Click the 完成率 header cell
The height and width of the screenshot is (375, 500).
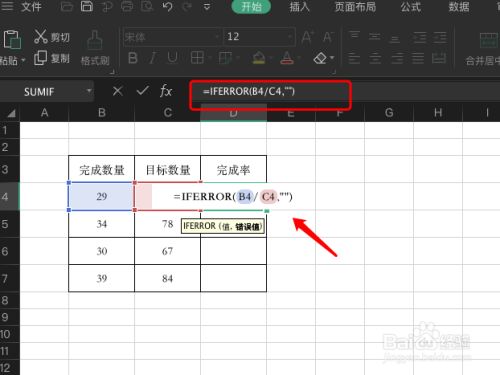coord(233,170)
